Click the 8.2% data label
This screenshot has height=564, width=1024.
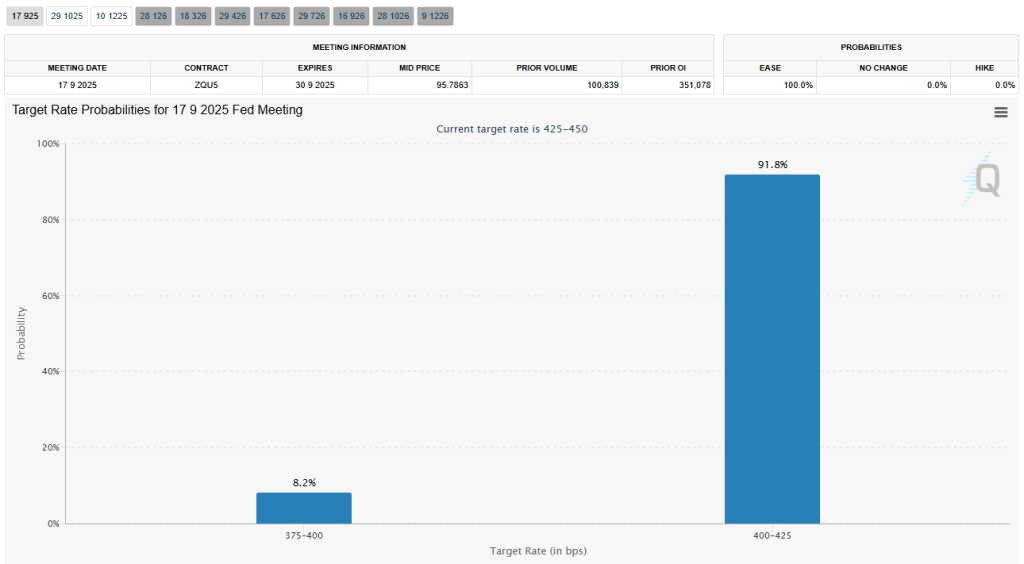pyautogui.click(x=304, y=482)
